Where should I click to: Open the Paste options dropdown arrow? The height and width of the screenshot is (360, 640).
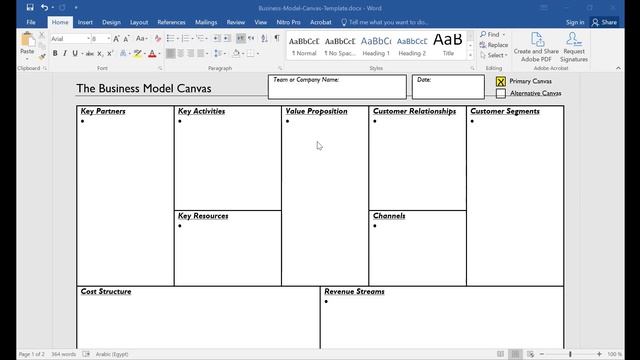[27, 59]
